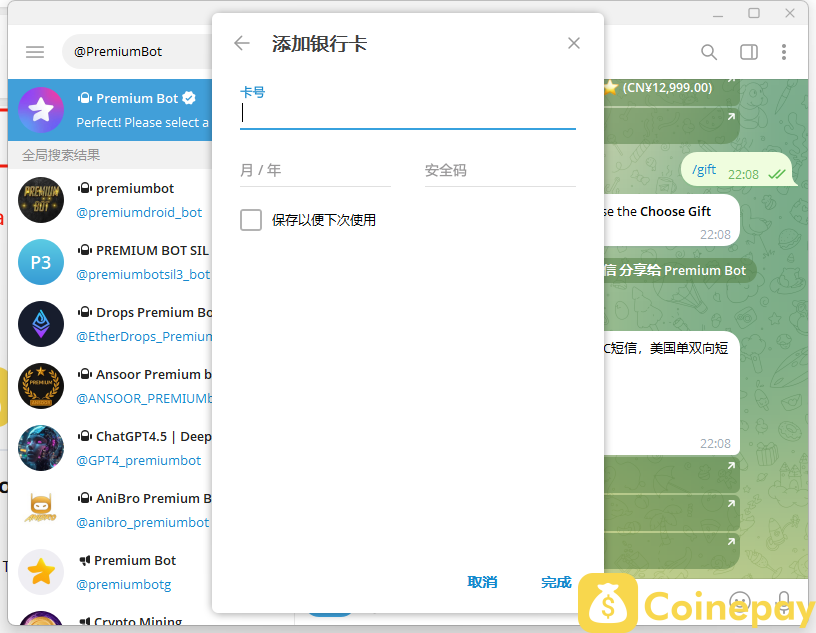Open @premiumbotsil3_bot search result
This screenshot has height=633, width=816.
[143, 274]
